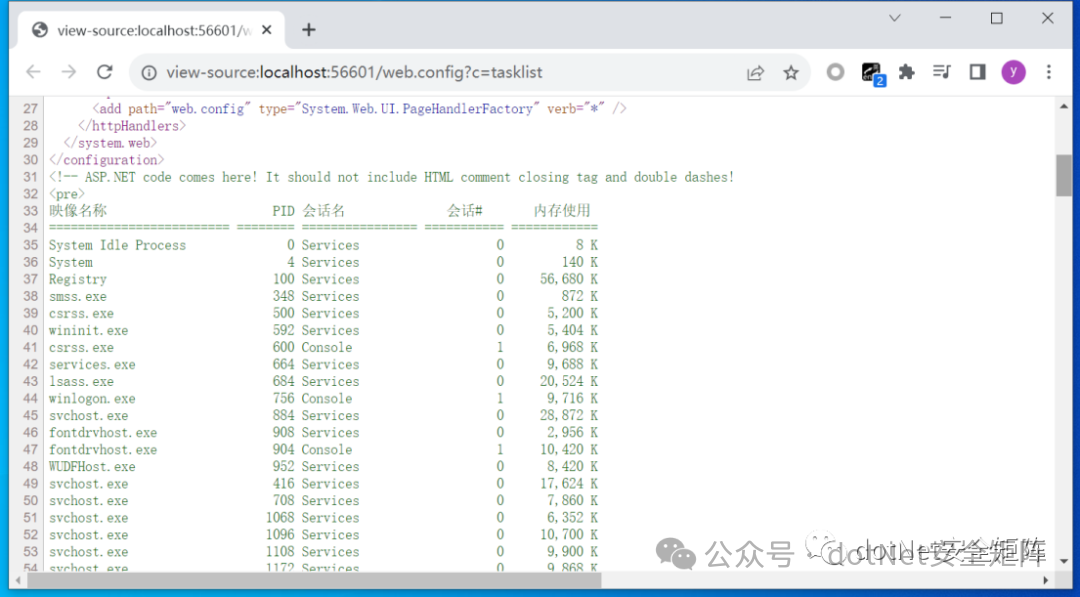Toggle the browser side panel
The width and height of the screenshot is (1080, 597).
[x=977, y=72]
